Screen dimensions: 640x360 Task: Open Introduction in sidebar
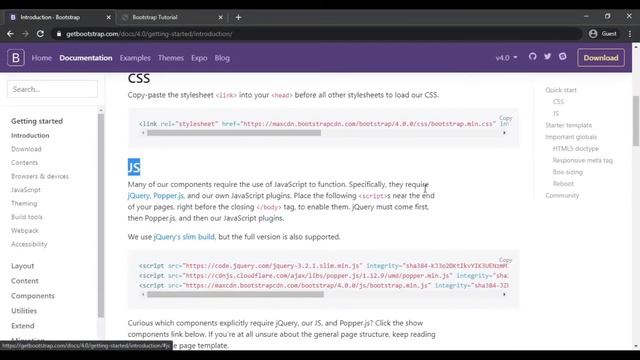point(30,135)
